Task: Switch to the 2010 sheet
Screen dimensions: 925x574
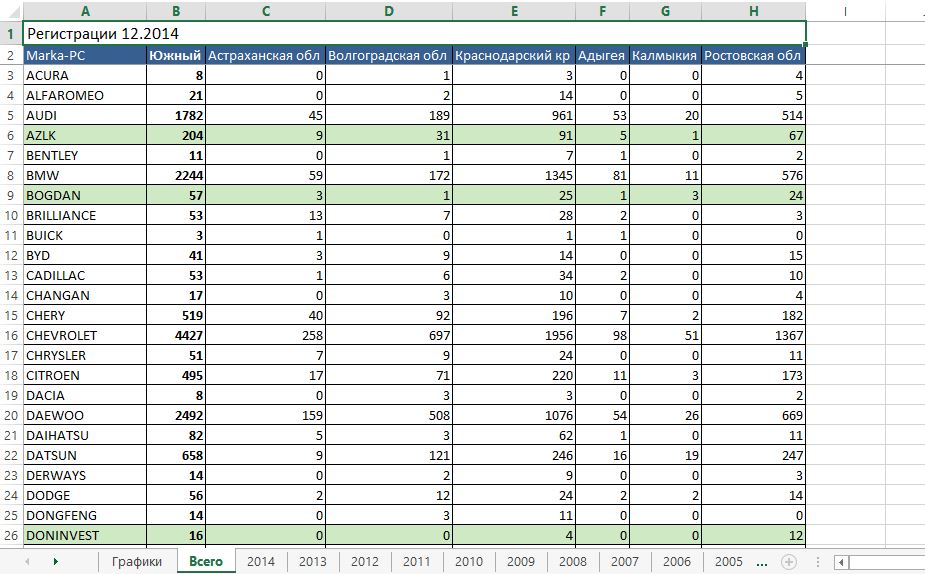Action: [x=468, y=562]
